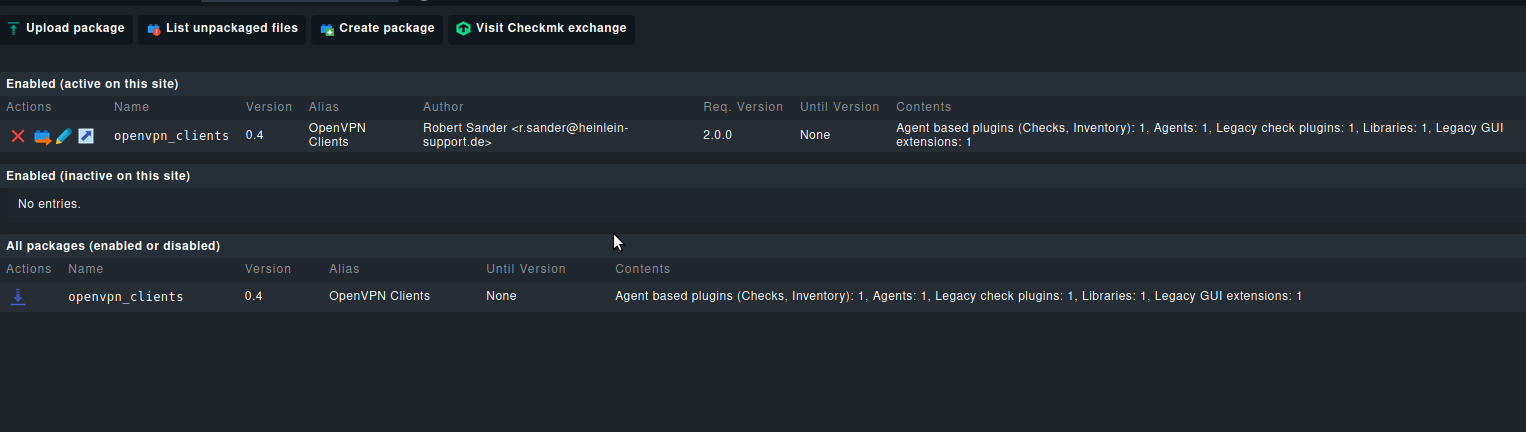Click the red X to disable openvpn_clients

point(17,136)
